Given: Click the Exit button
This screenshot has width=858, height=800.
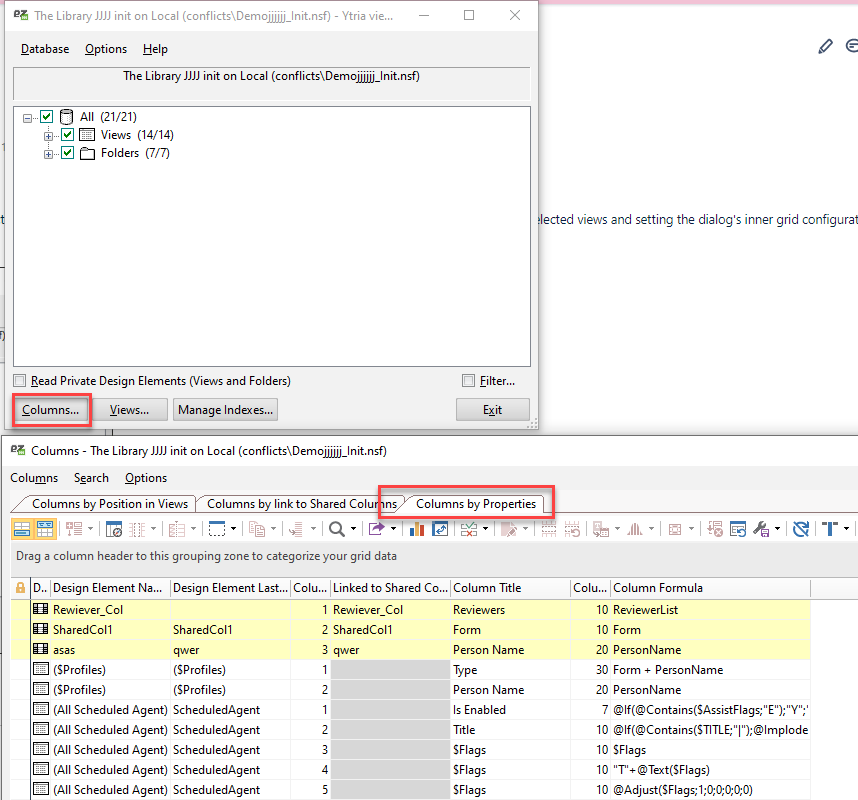Looking at the screenshot, I should (492, 409).
